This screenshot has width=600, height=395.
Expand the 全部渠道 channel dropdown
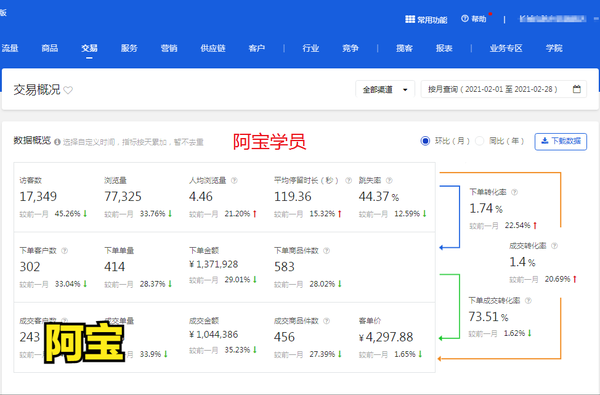point(385,90)
